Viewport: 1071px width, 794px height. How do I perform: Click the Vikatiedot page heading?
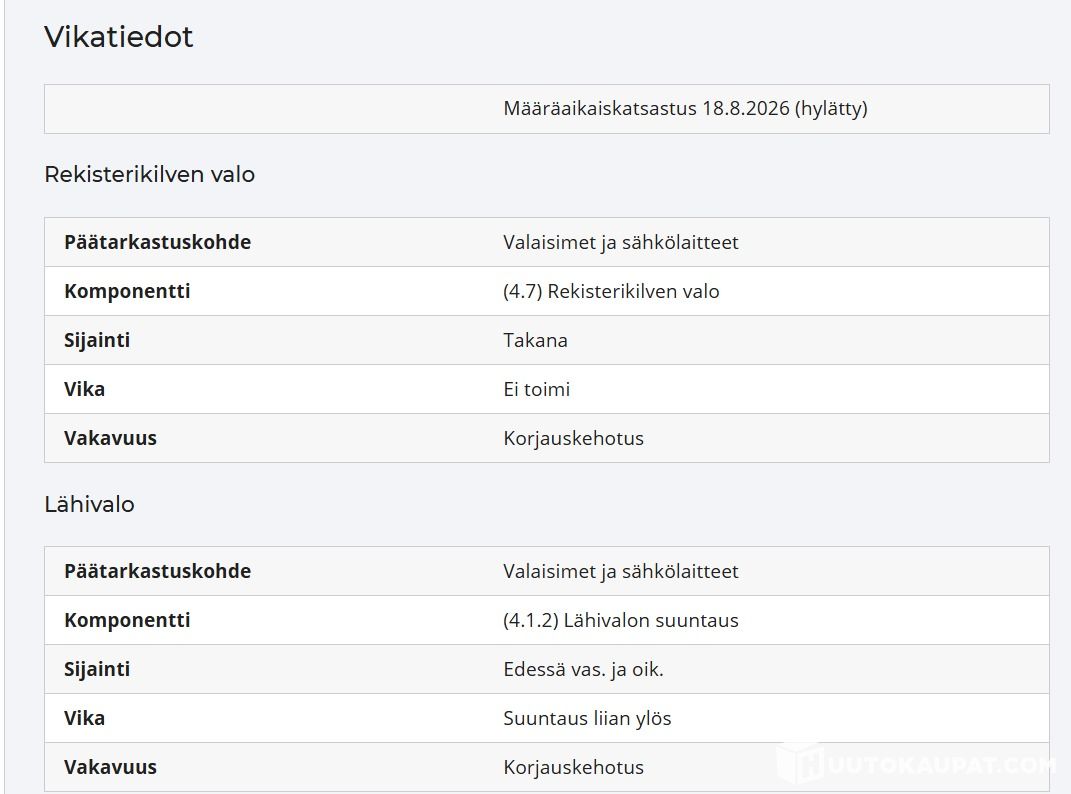119,36
